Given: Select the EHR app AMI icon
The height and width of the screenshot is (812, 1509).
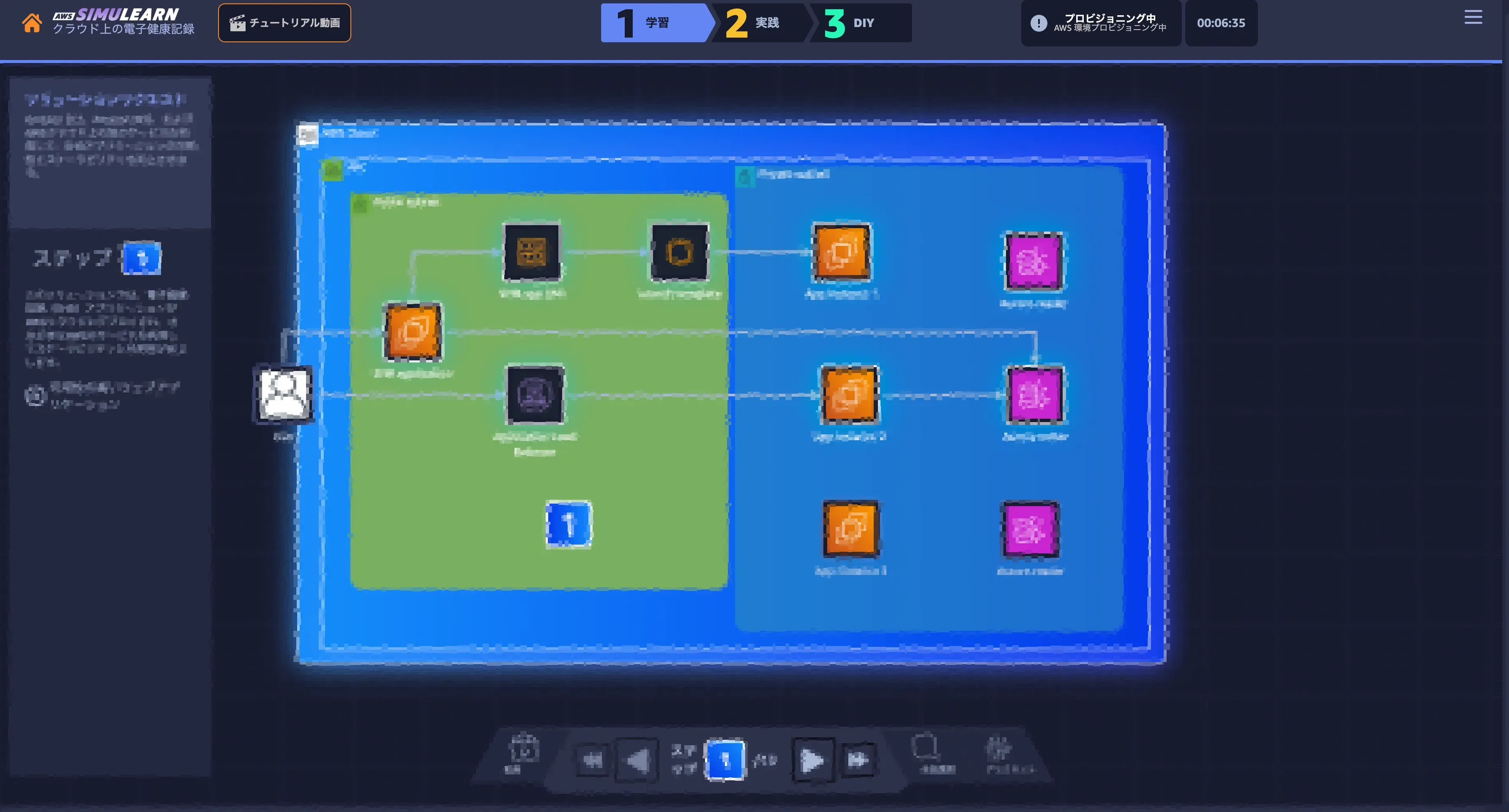Looking at the screenshot, I should [x=532, y=252].
